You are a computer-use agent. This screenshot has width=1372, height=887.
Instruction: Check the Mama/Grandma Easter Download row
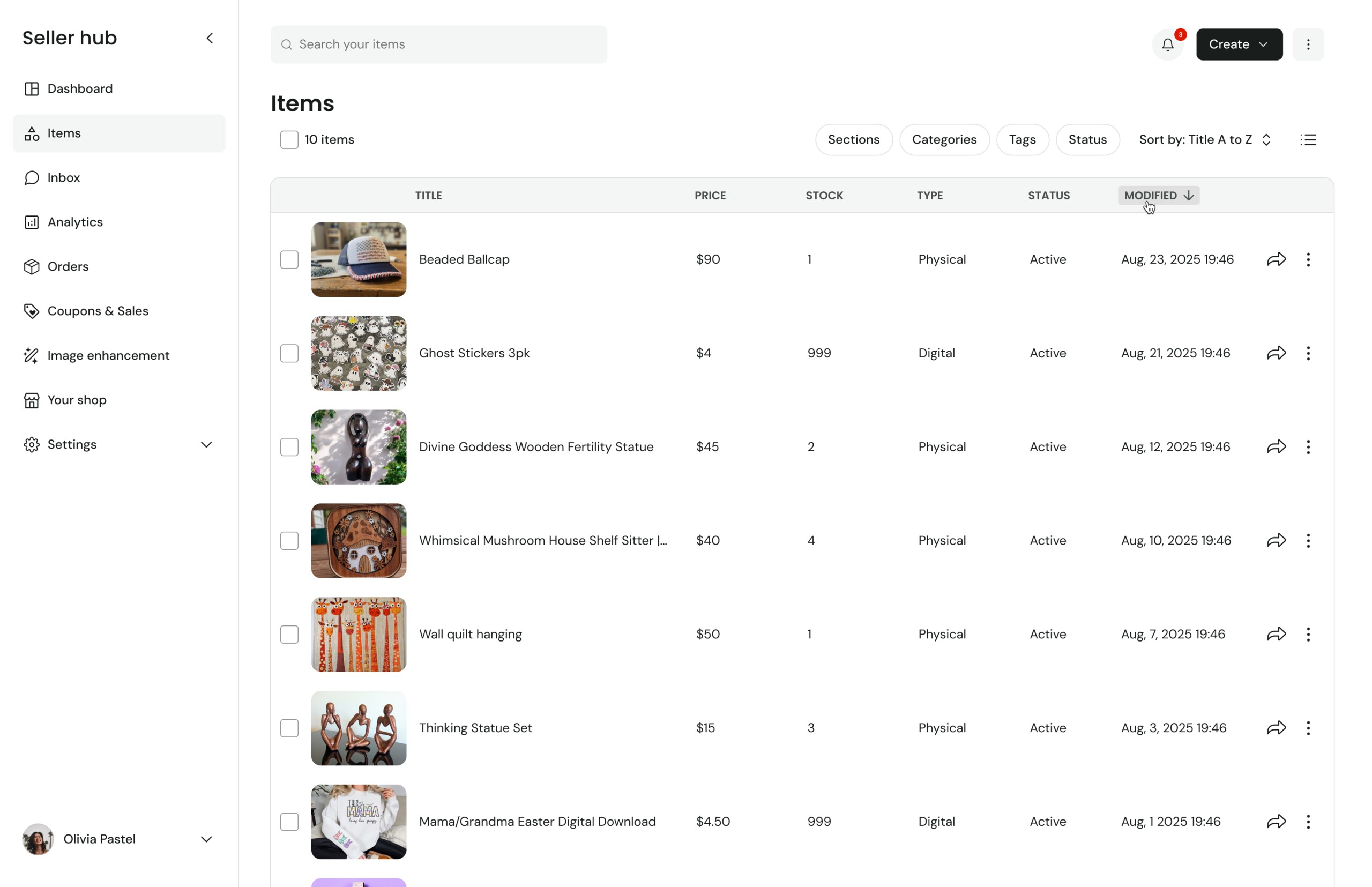coord(289,822)
